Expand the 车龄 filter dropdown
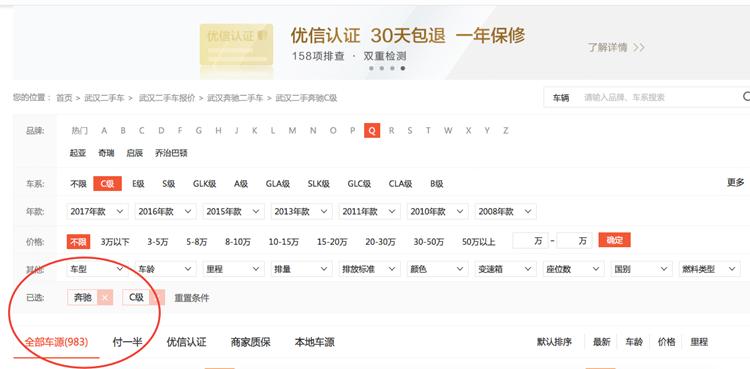750x369 pixels. point(165,269)
